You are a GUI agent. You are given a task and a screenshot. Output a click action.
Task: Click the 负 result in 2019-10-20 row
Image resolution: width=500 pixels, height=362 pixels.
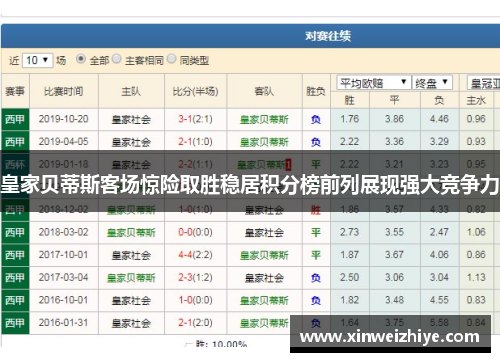[316, 119]
